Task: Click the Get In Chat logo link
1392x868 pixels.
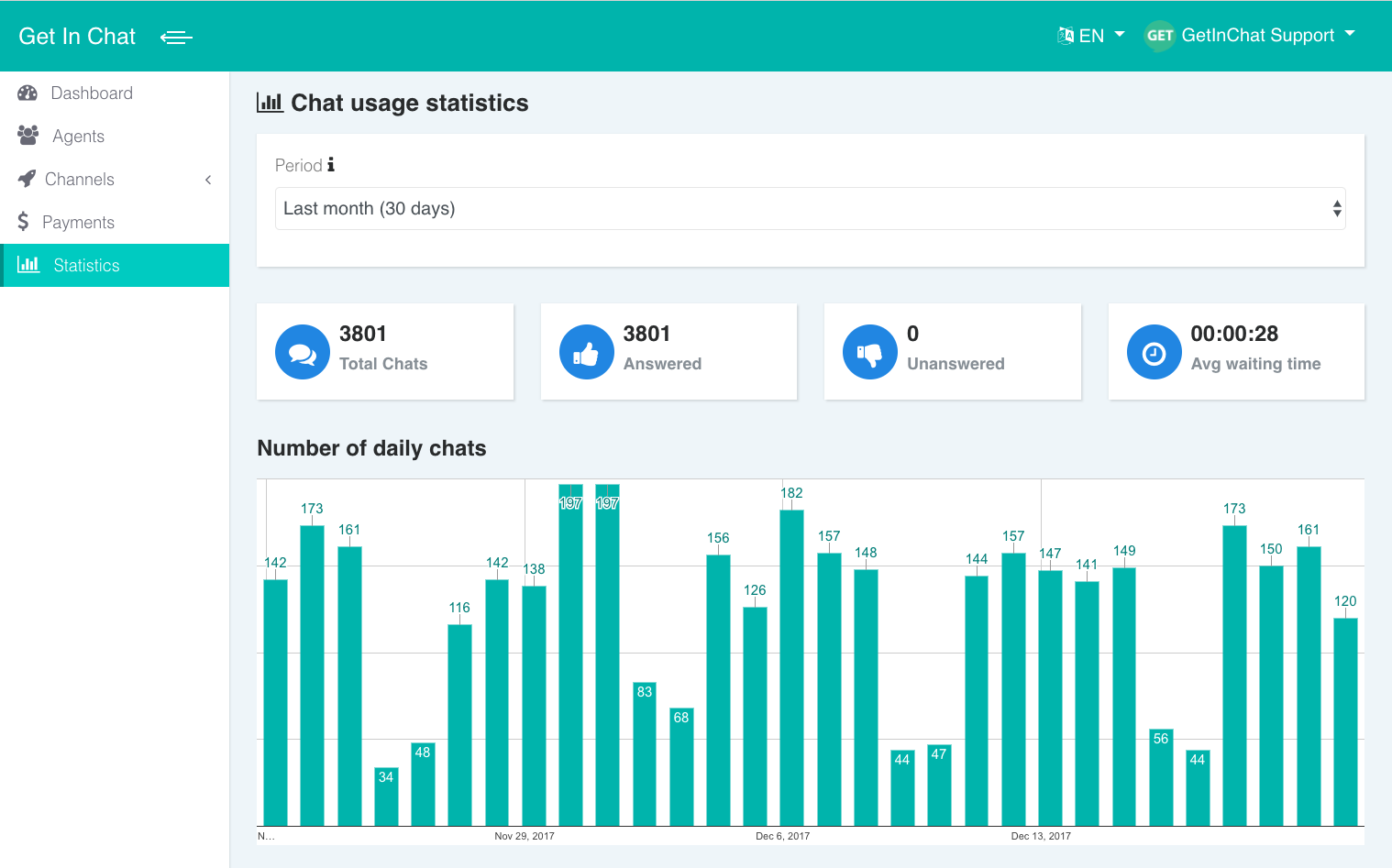Action: pos(77,37)
